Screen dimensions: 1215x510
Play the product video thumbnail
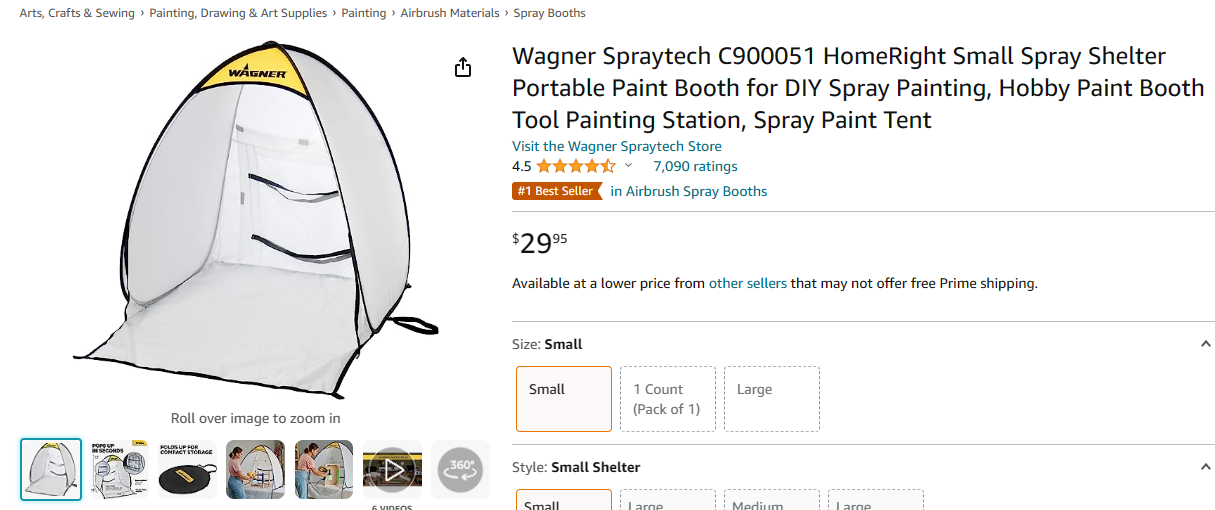(392, 469)
